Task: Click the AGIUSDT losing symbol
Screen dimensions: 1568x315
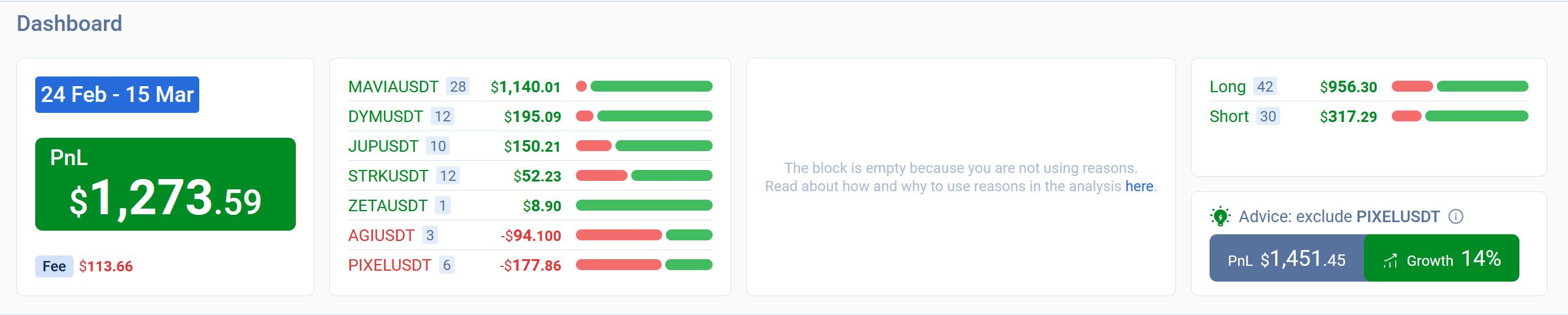Action: coord(381,236)
